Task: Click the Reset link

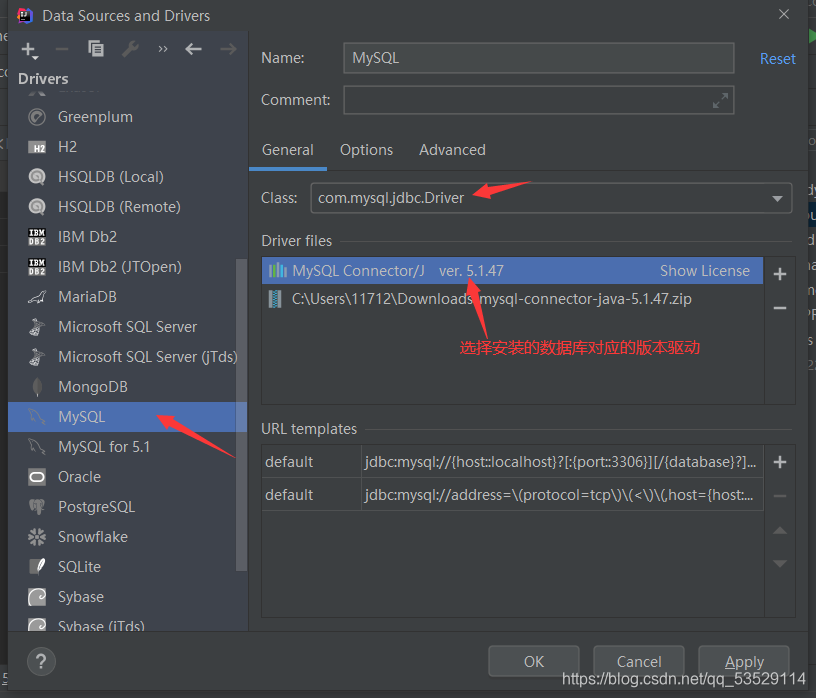Action: click(777, 59)
